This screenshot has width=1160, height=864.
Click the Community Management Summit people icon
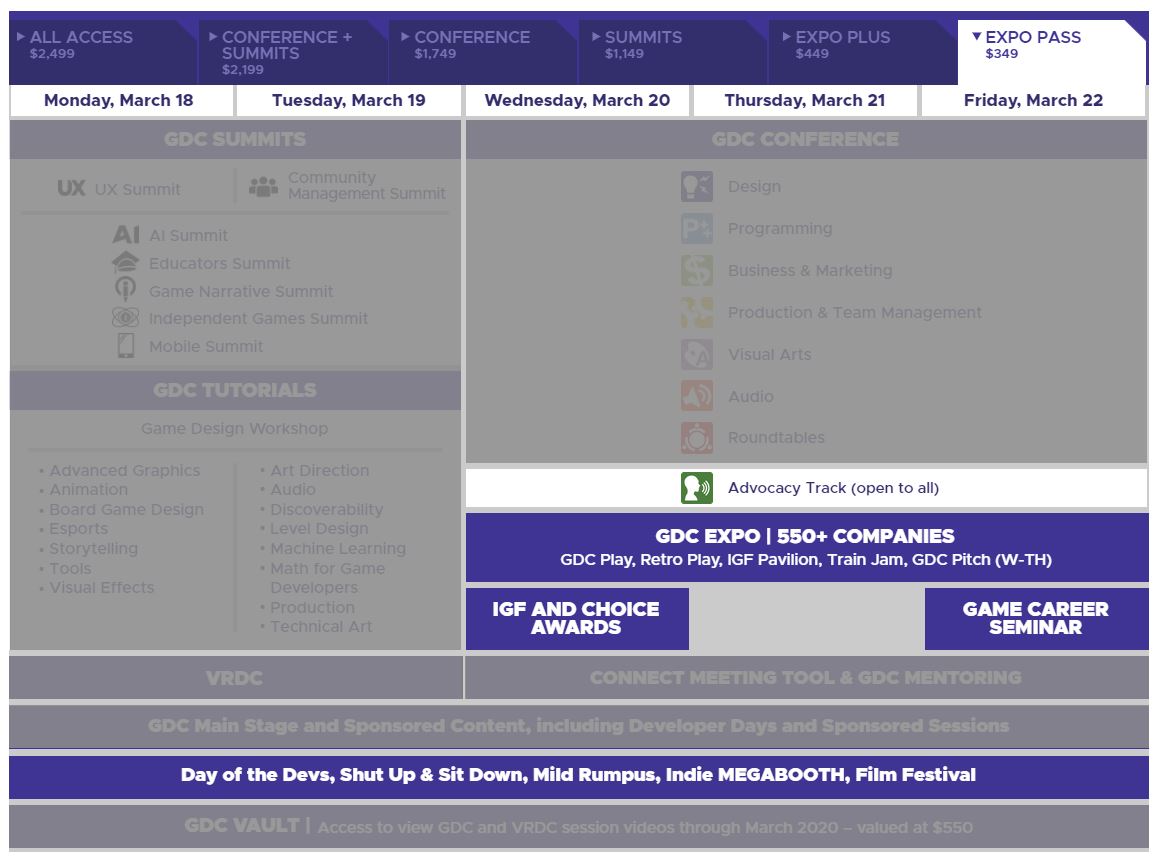(x=263, y=186)
